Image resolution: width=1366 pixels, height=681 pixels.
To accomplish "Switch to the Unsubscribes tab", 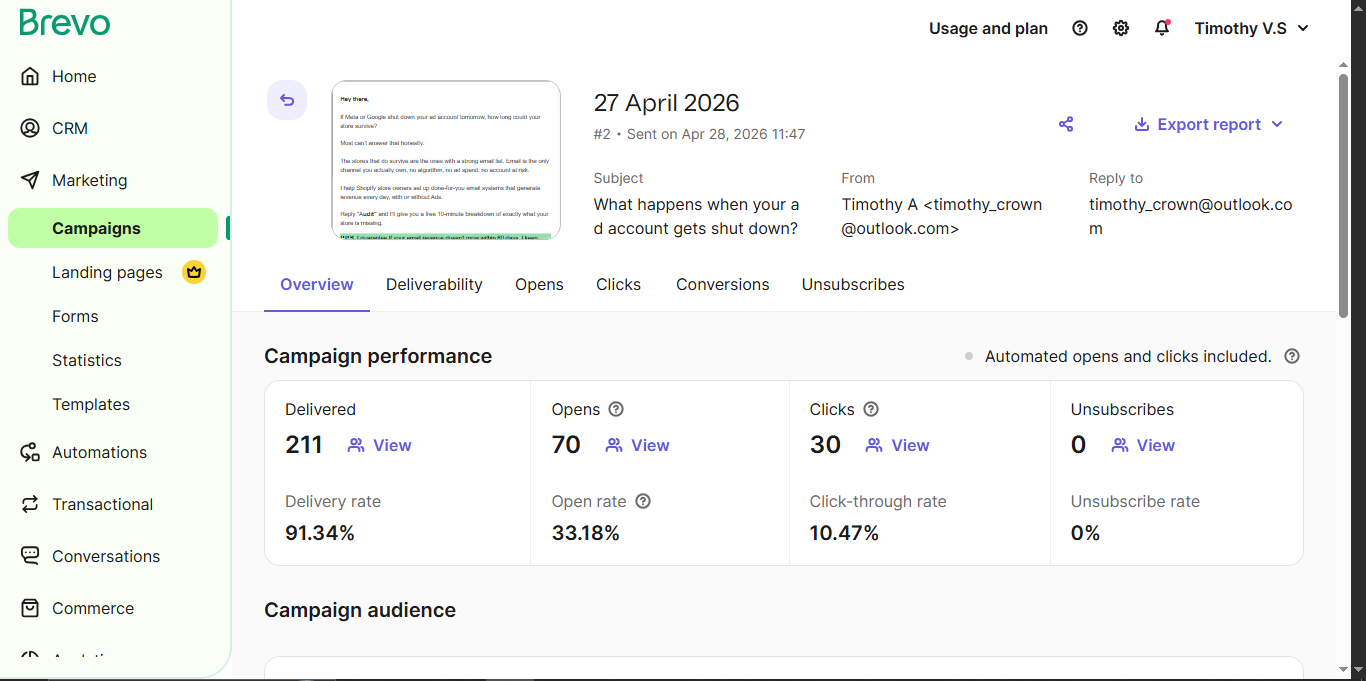I will [x=853, y=284].
